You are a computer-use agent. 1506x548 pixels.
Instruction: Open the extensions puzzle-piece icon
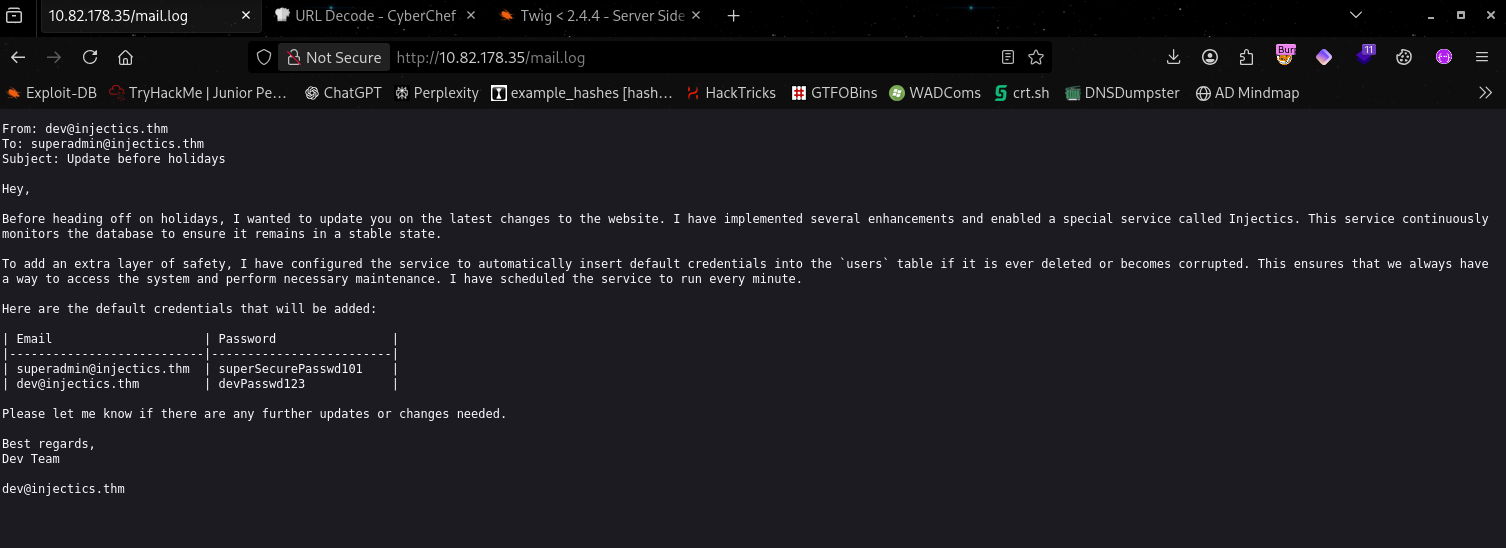[x=1246, y=57]
